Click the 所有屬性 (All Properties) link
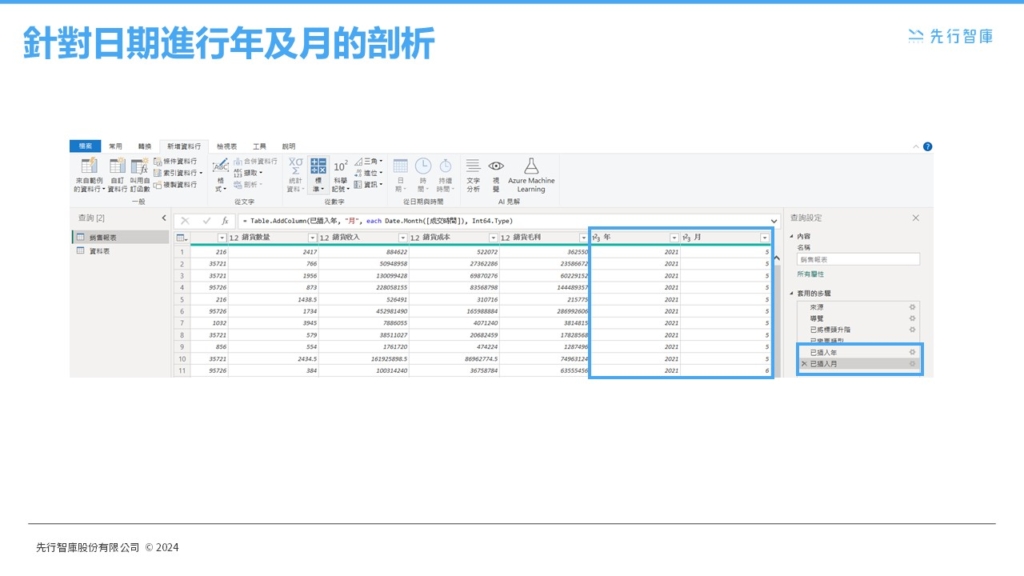Image resolution: width=1024 pixels, height=576 pixels. (x=811, y=273)
